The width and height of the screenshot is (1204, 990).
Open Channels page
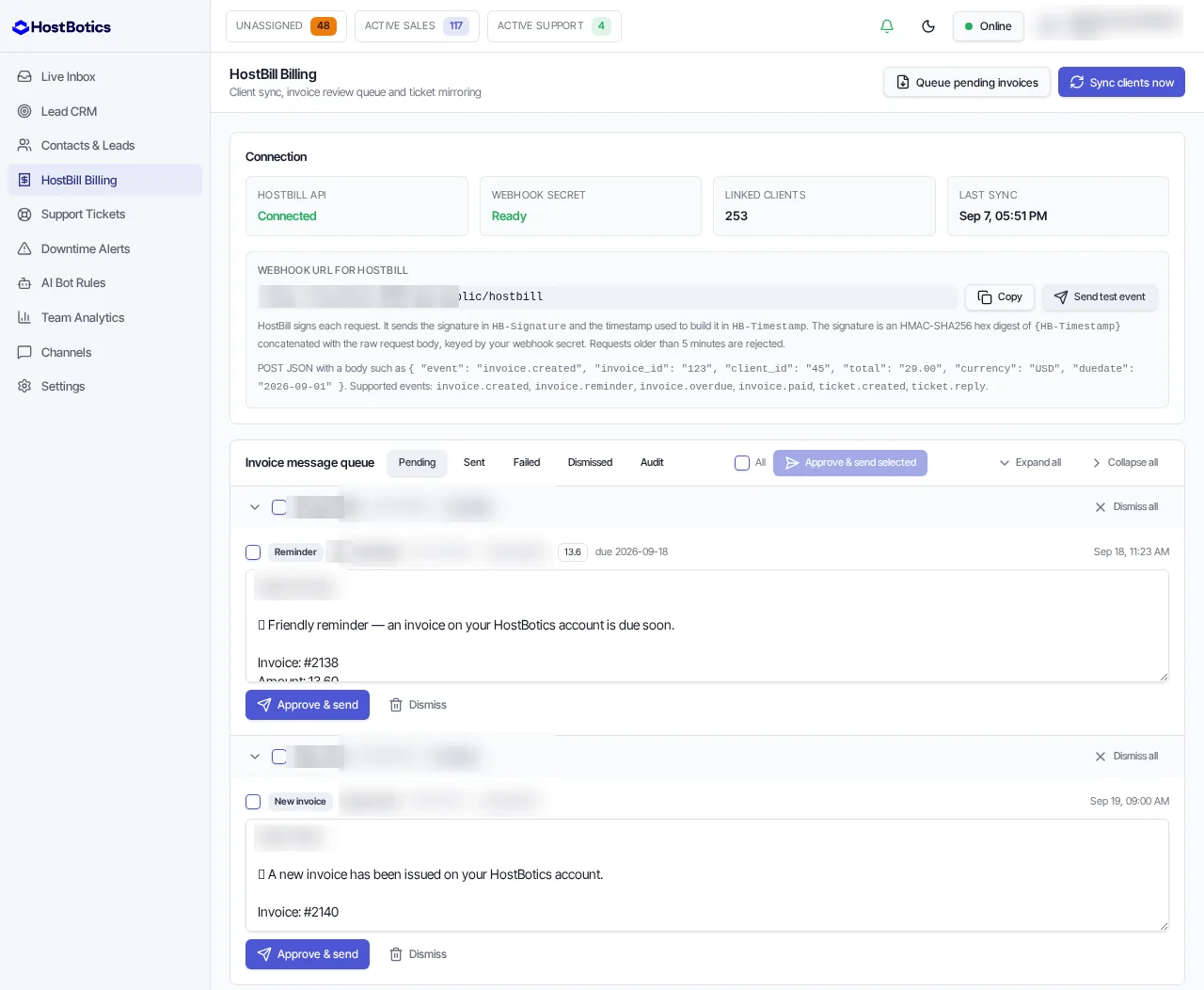coord(105,352)
